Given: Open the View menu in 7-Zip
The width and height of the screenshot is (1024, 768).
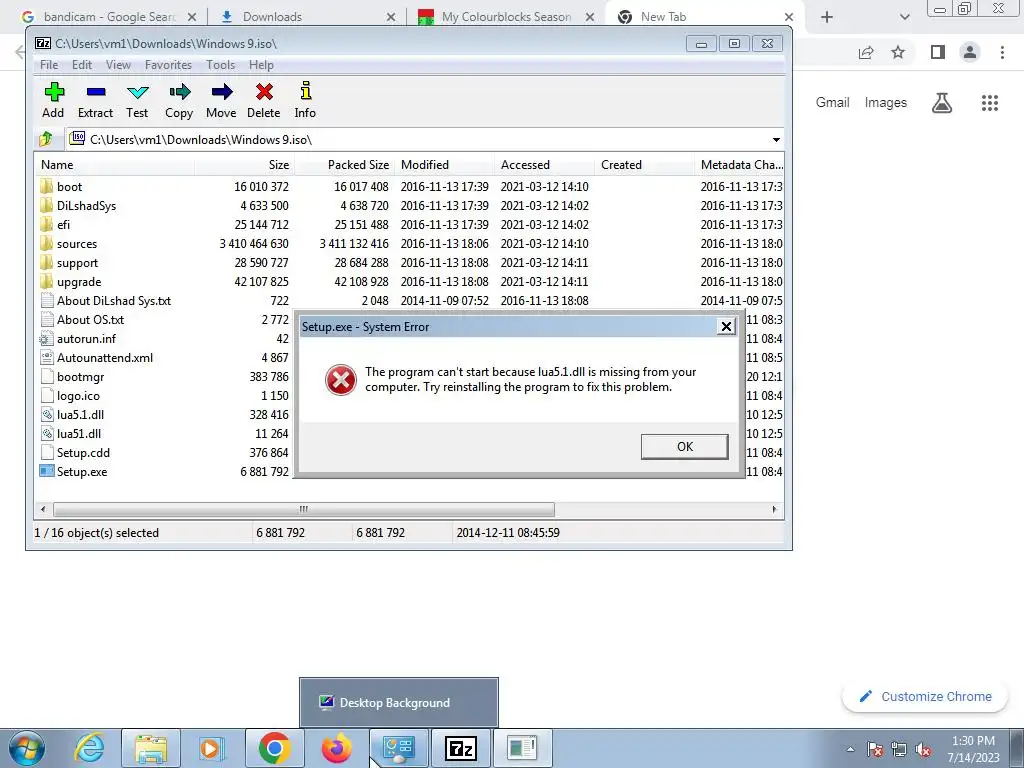Looking at the screenshot, I should (x=118, y=65).
